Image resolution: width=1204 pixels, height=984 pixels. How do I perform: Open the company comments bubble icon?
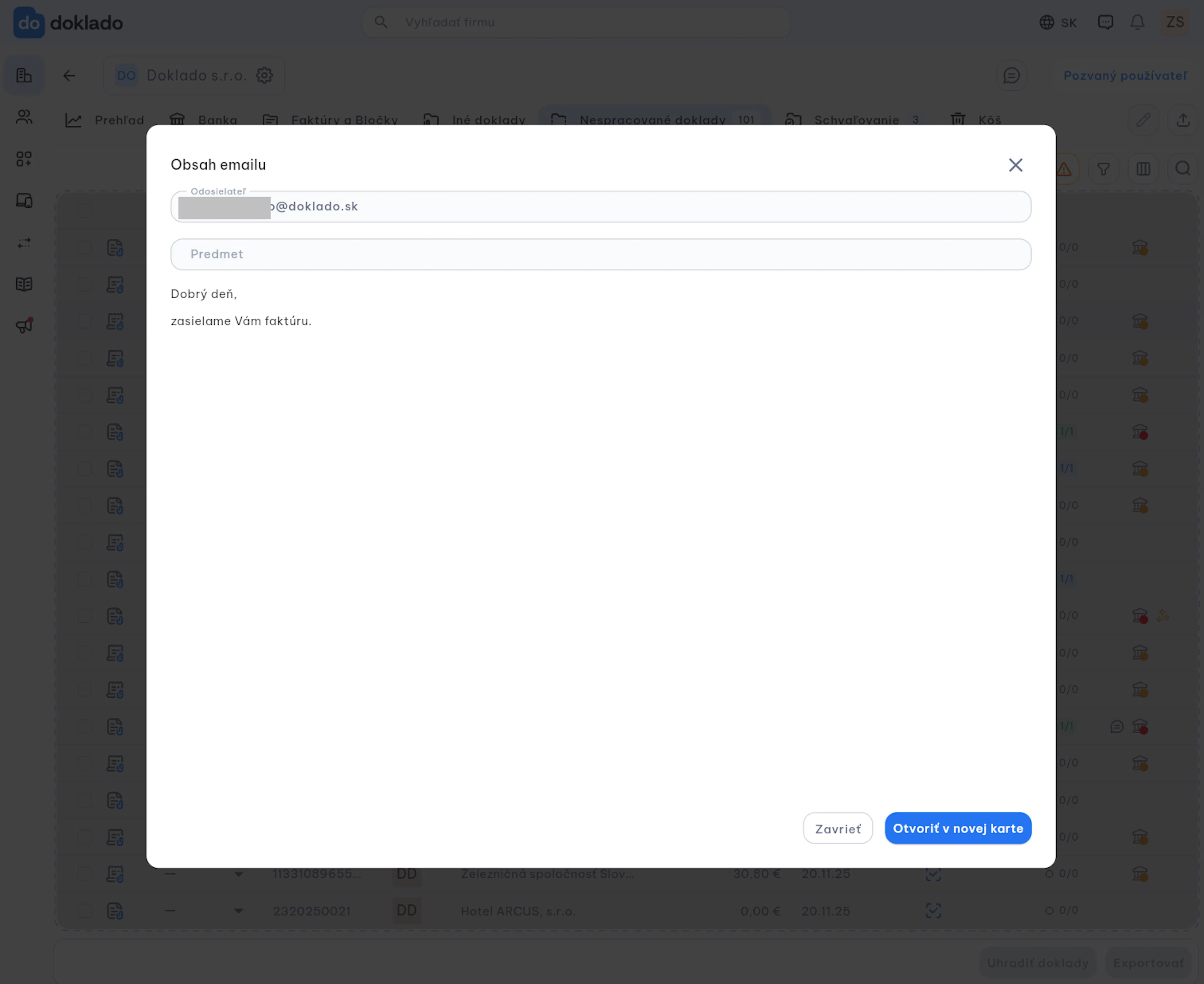[1011, 75]
